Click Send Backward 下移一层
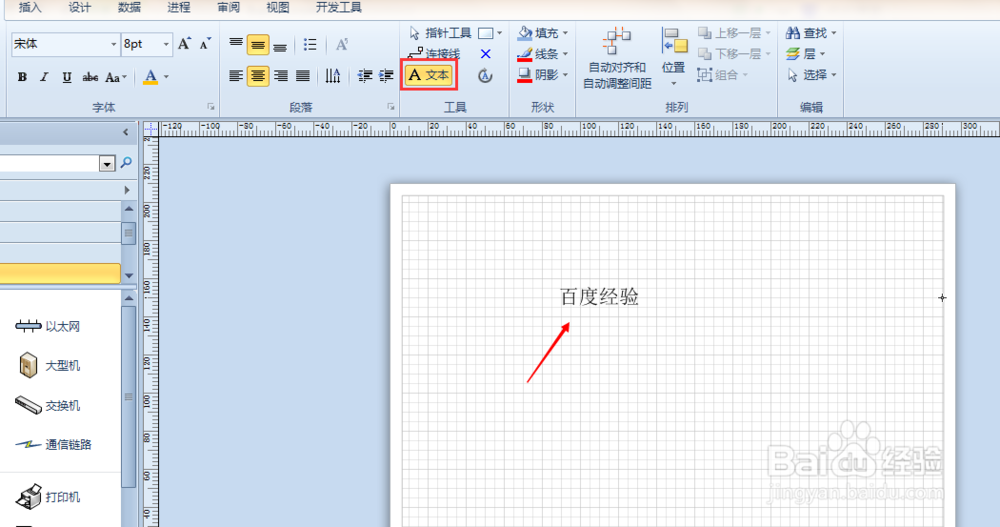The height and width of the screenshot is (527, 1000). click(x=734, y=54)
